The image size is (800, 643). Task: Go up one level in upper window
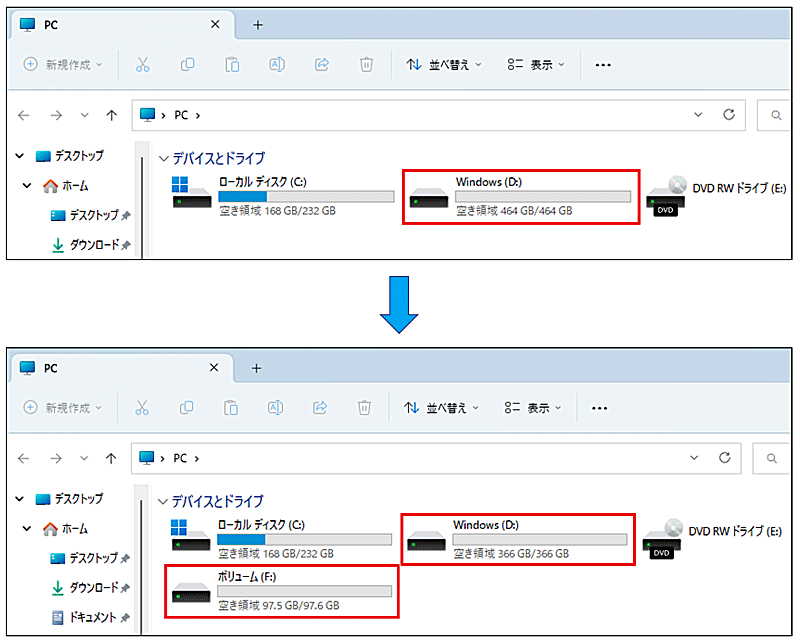point(112,115)
